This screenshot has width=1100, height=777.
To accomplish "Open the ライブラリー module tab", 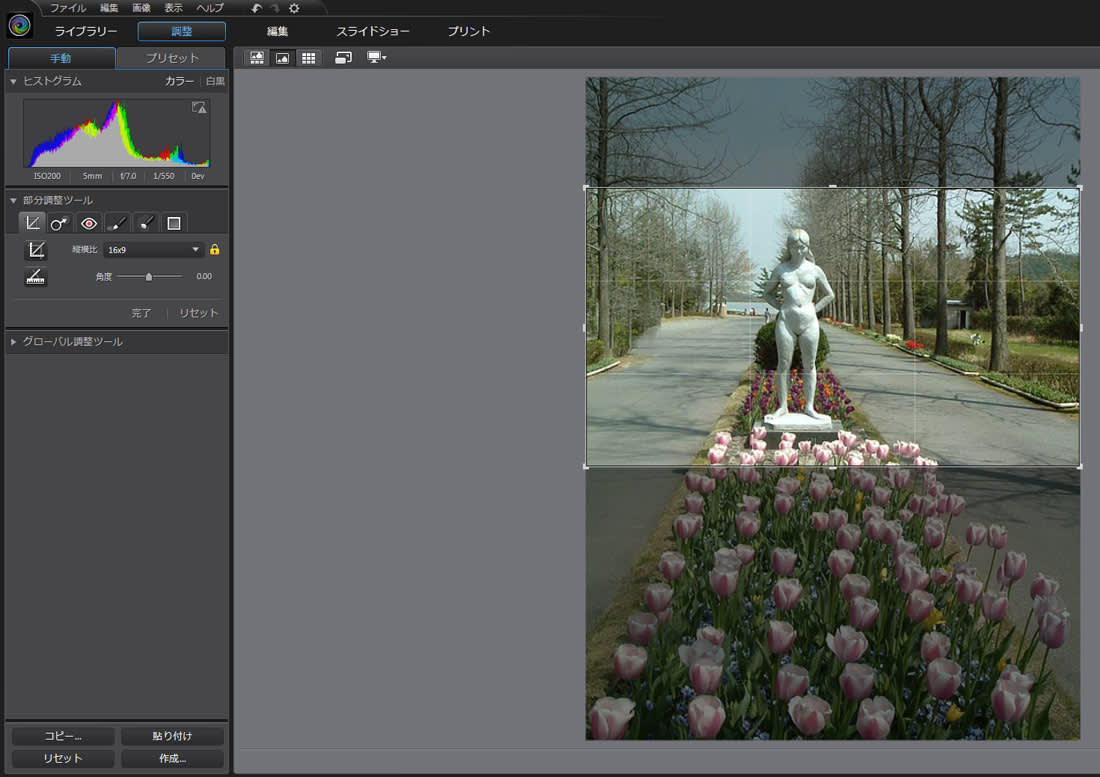I will pos(86,31).
